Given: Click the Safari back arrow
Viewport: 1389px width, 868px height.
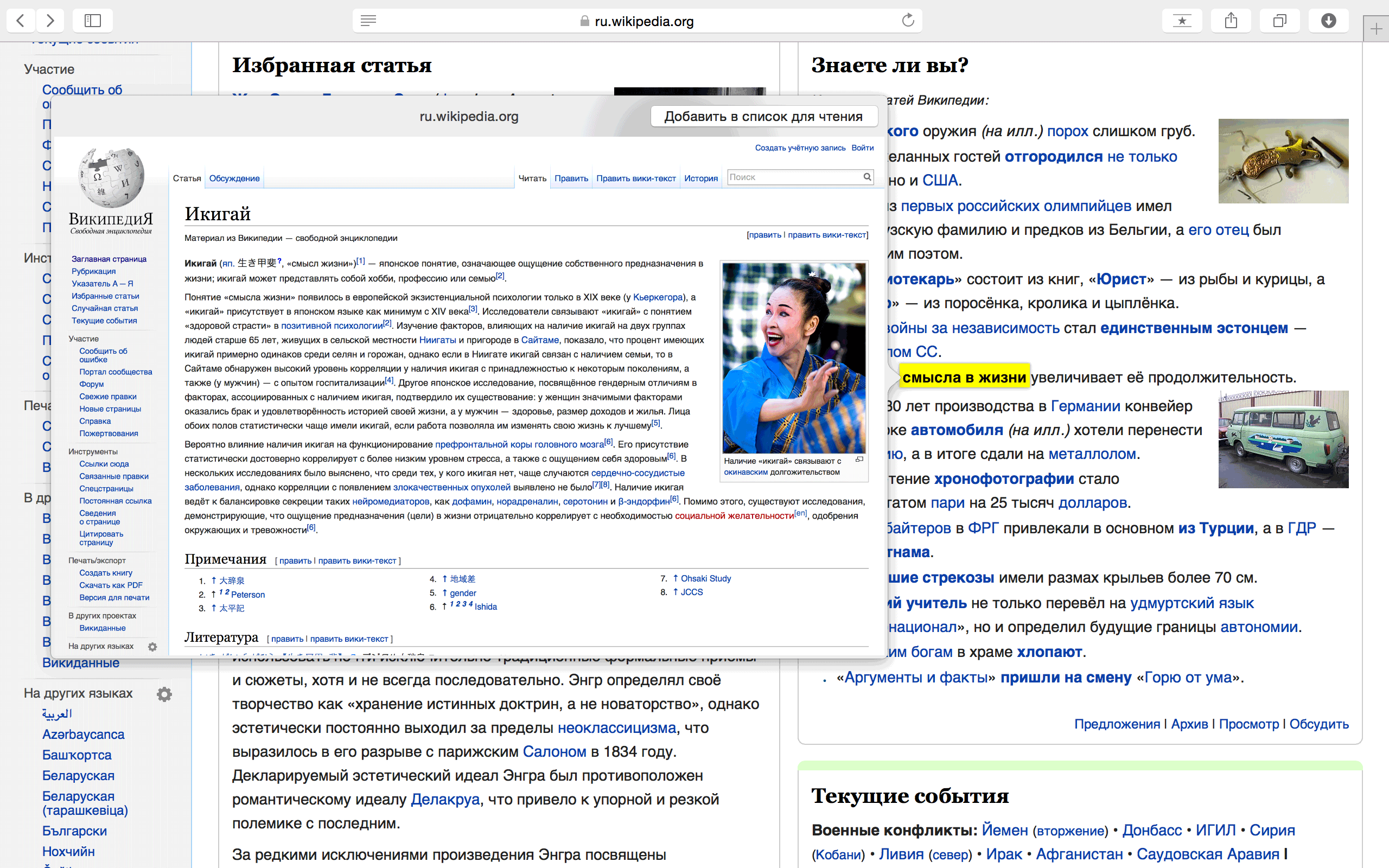Looking at the screenshot, I should point(21,21).
